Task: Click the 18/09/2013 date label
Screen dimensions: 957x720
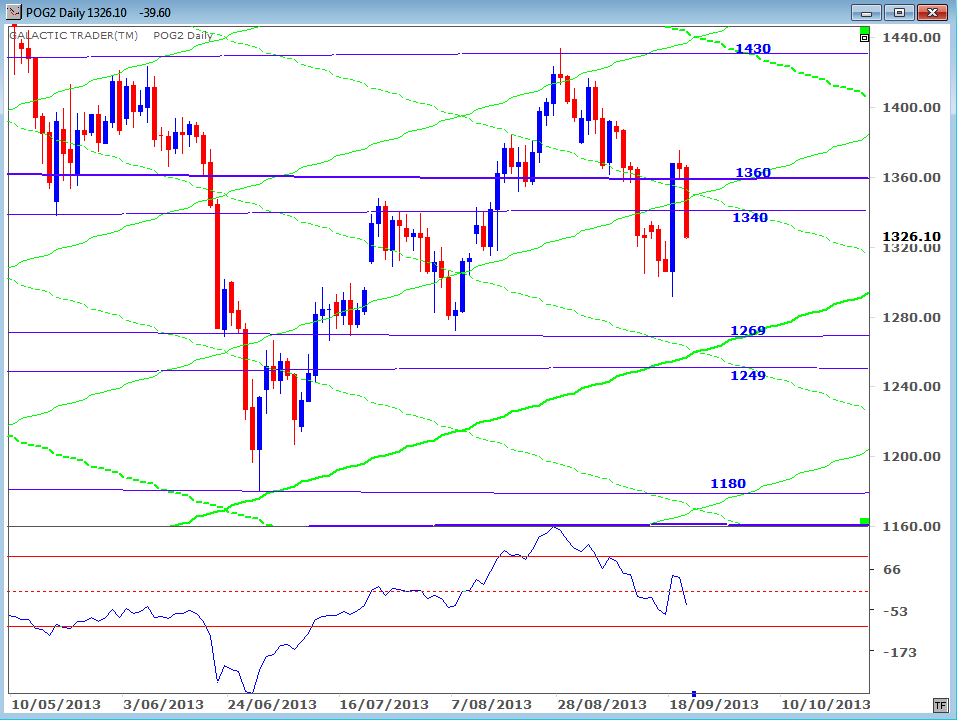Action: pyautogui.click(x=714, y=705)
